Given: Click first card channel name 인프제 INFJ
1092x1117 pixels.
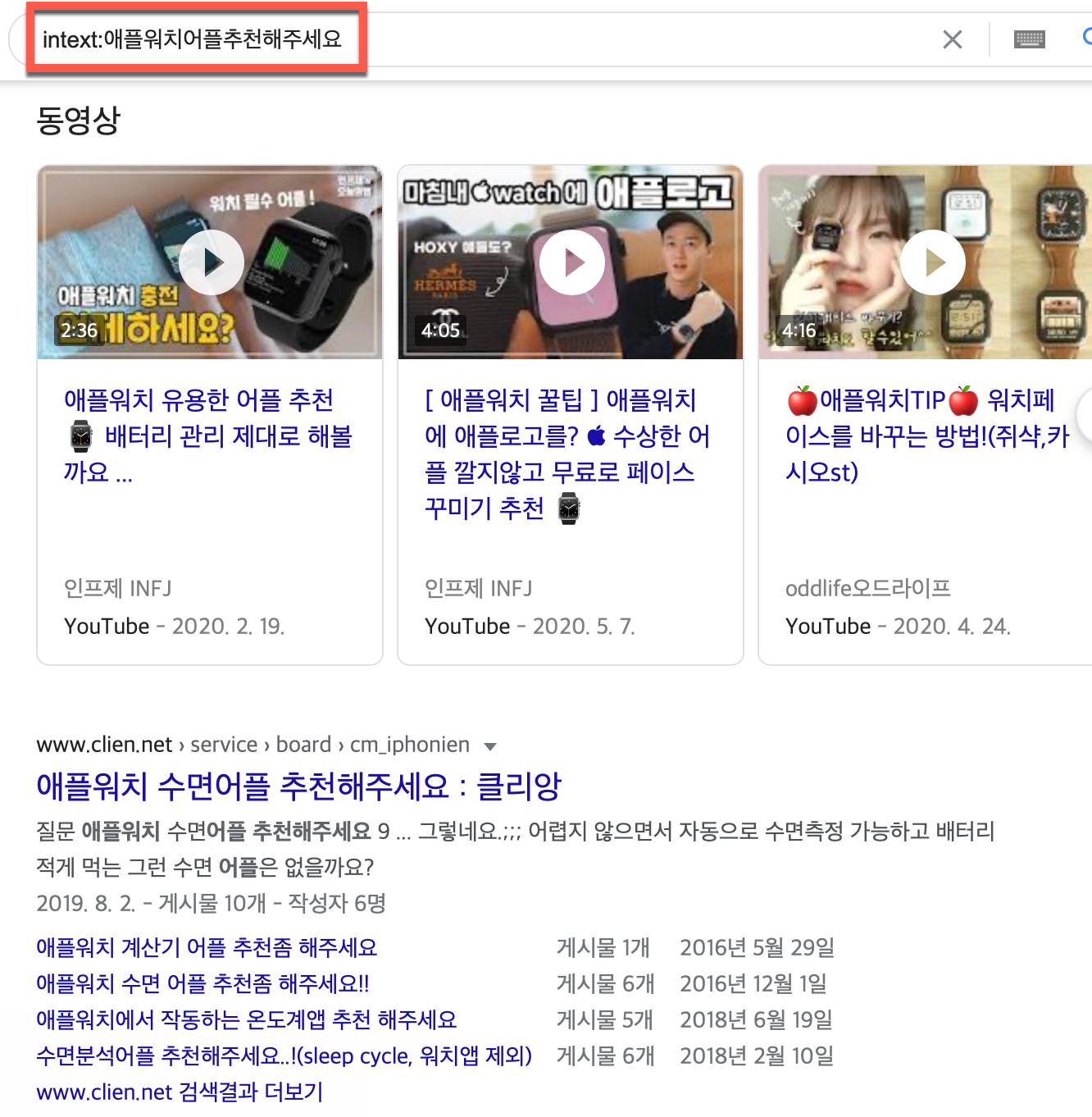Looking at the screenshot, I should (118, 588).
